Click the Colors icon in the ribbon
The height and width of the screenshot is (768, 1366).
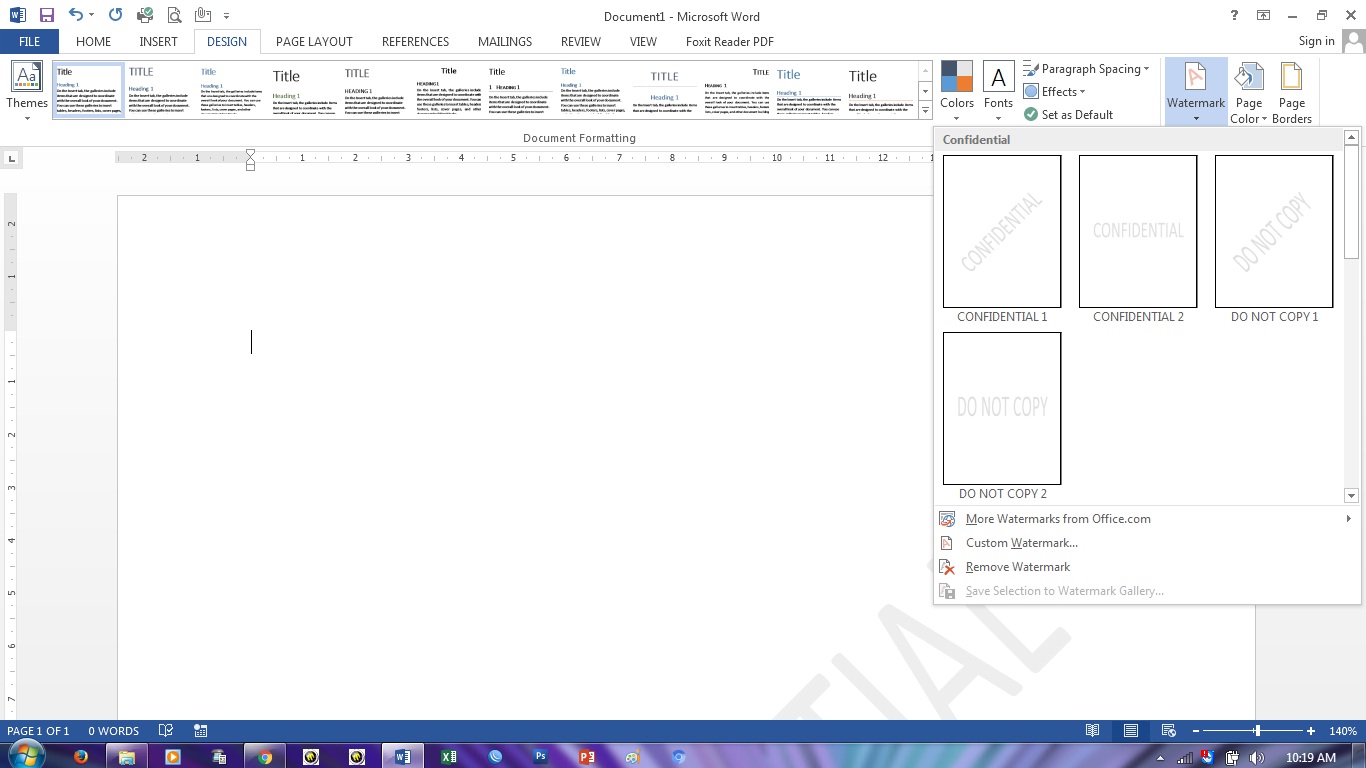point(956,91)
